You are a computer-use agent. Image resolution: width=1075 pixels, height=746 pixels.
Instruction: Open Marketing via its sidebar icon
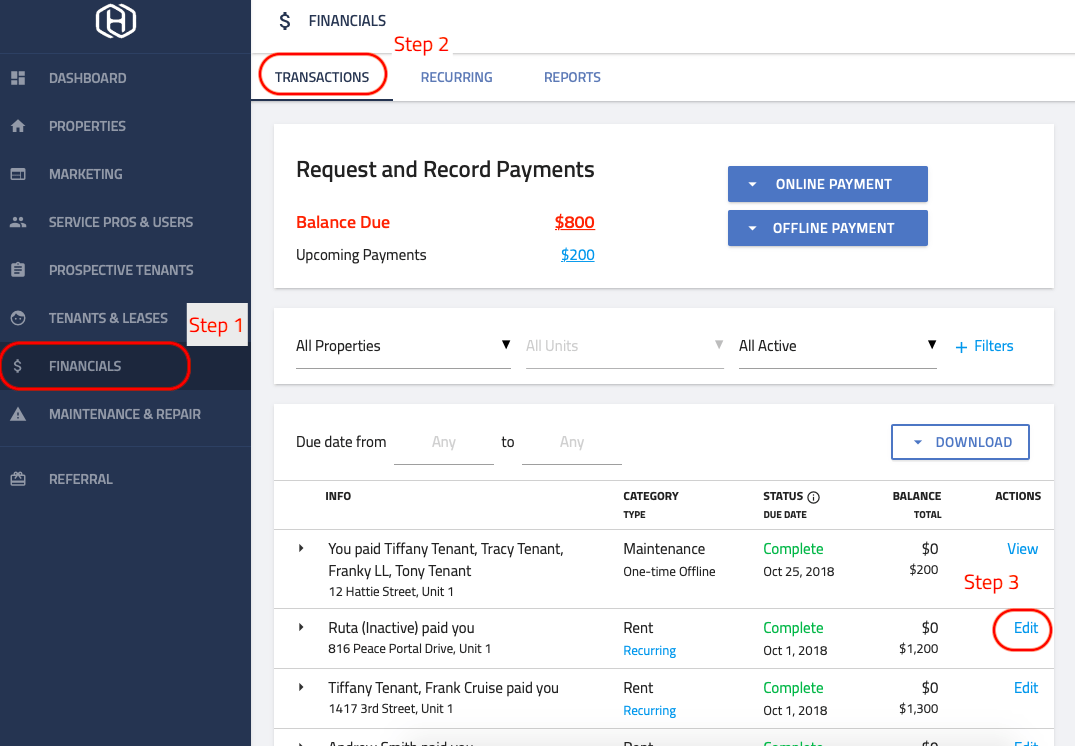[18, 174]
